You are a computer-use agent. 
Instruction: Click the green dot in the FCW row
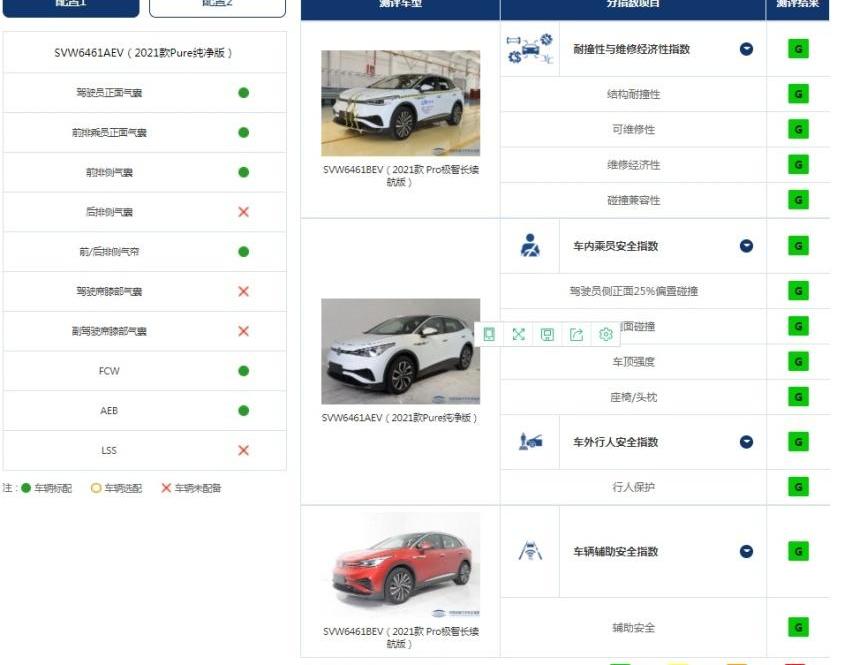click(x=243, y=371)
